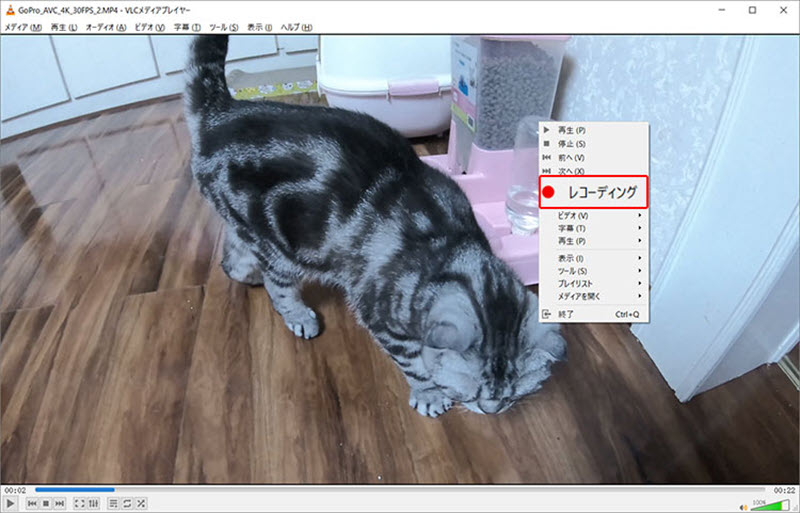The width and height of the screenshot is (800, 513).
Task: Open the 表示 (I) menu in menu bar
Action: coord(260,28)
